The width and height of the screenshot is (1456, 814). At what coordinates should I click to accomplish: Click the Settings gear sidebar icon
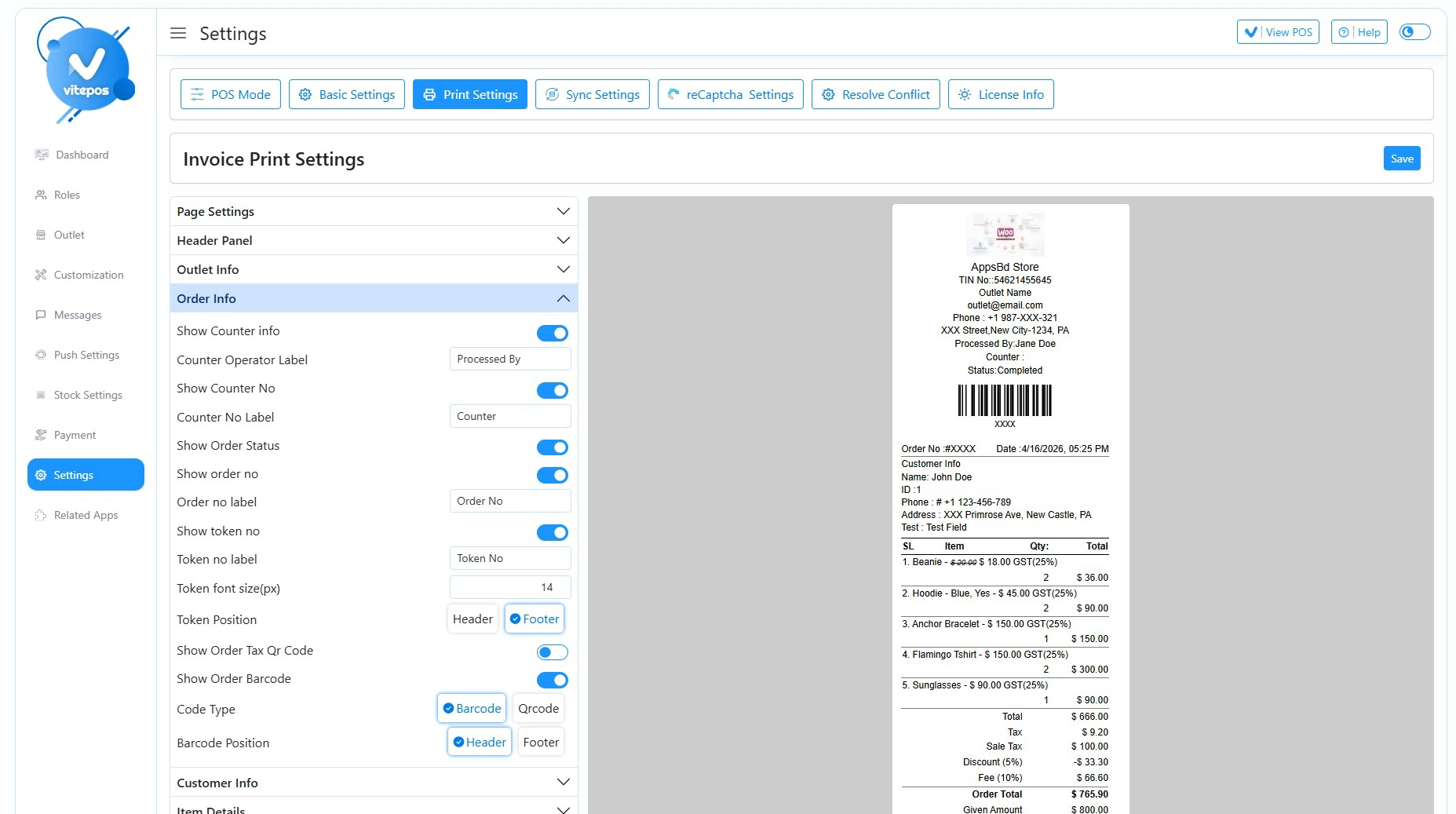click(x=41, y=475)
